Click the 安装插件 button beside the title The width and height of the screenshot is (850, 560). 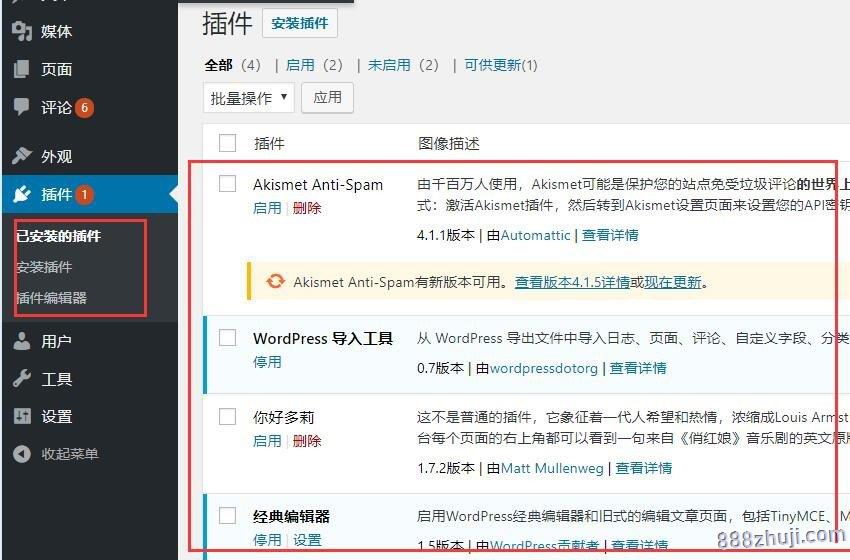[300, 23]
